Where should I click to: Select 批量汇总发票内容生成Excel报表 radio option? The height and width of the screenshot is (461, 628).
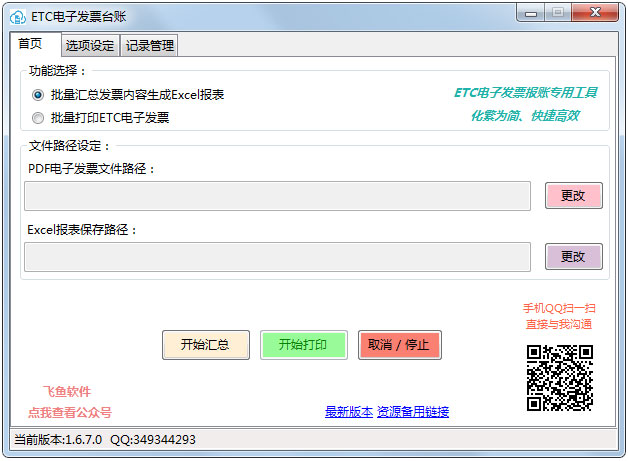coord(127,95)
